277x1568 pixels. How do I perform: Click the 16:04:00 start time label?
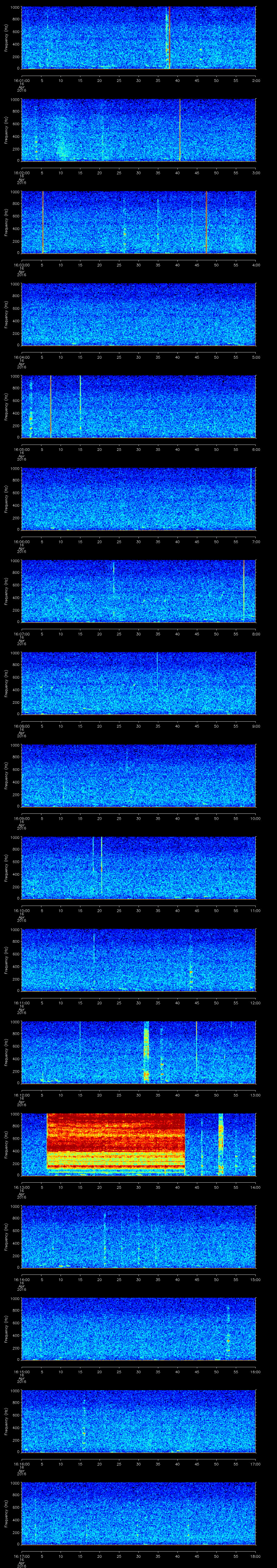(x=21, y=357)
